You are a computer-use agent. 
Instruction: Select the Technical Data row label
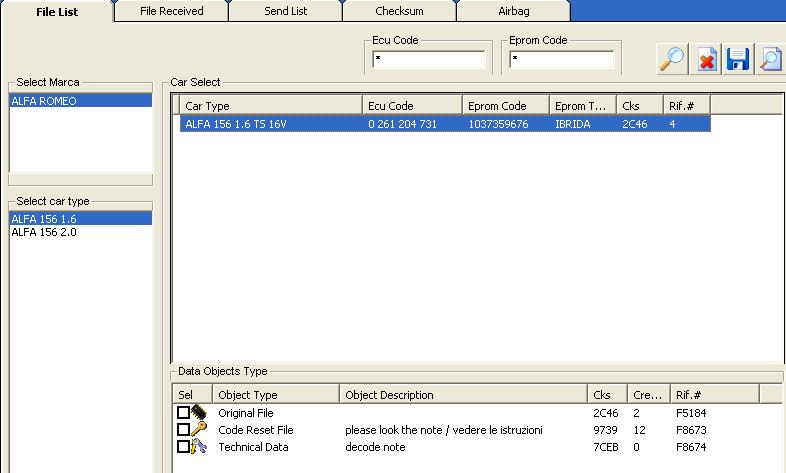pyautogui.click(x=253, y=447)
